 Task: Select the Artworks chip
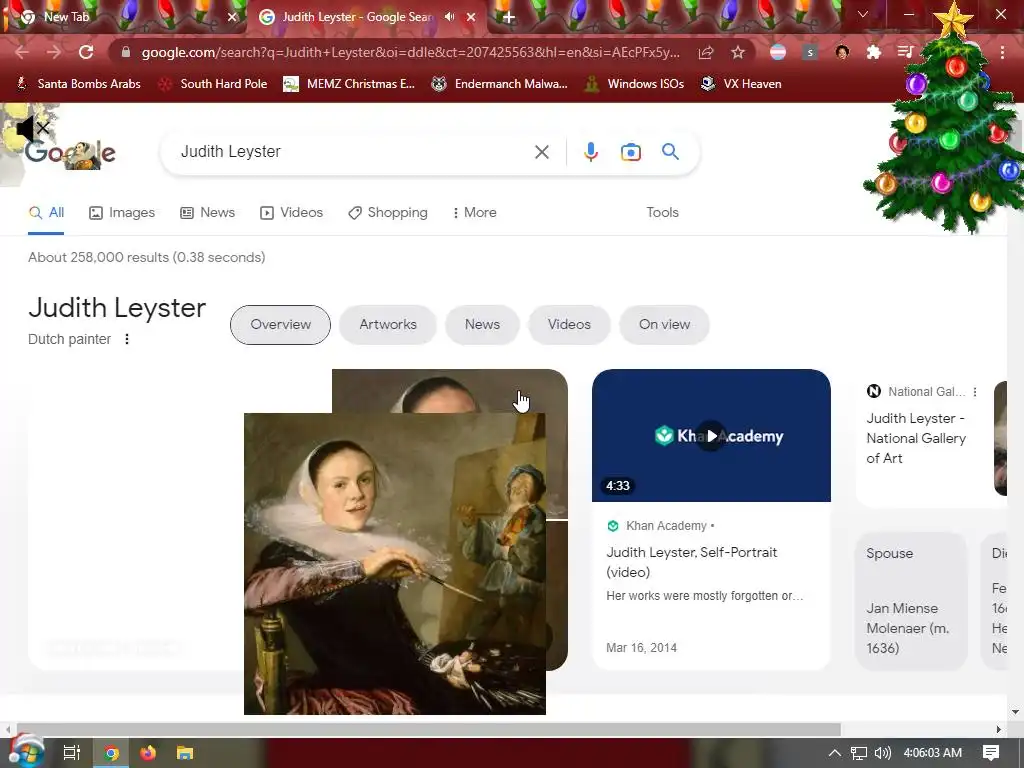[x=388, y=325]
